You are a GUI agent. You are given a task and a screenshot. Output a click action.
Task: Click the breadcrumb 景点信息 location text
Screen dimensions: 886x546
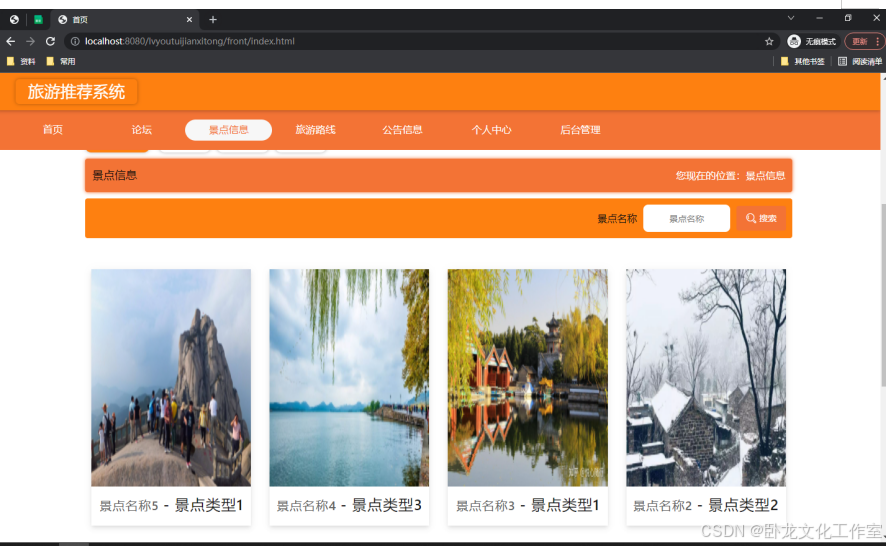[765, 176]
